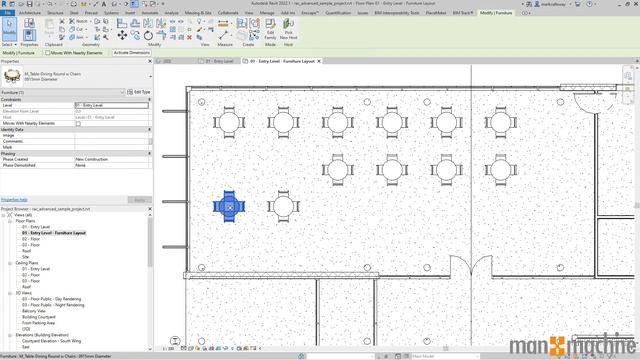Collapse the Floor Plans tree node

(10, 221)
